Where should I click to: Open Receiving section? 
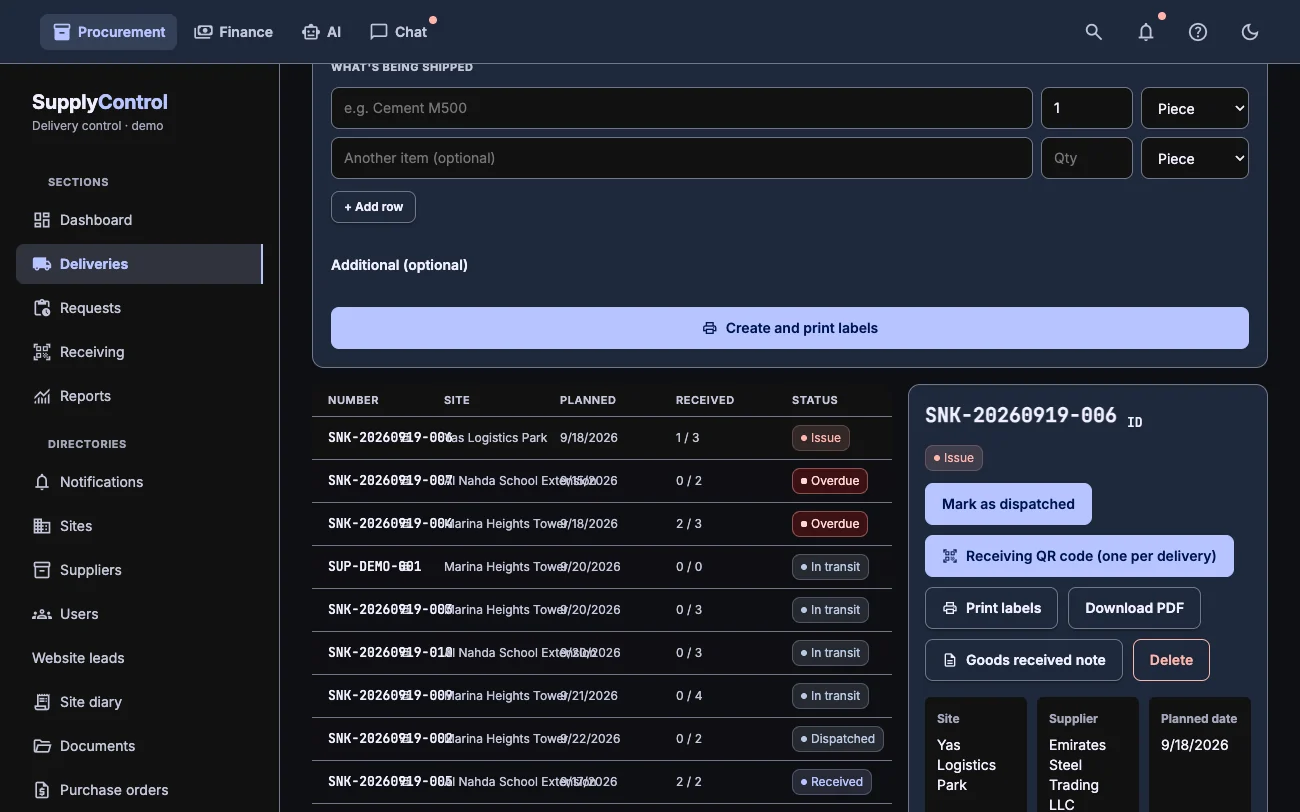tap(140, 352)
